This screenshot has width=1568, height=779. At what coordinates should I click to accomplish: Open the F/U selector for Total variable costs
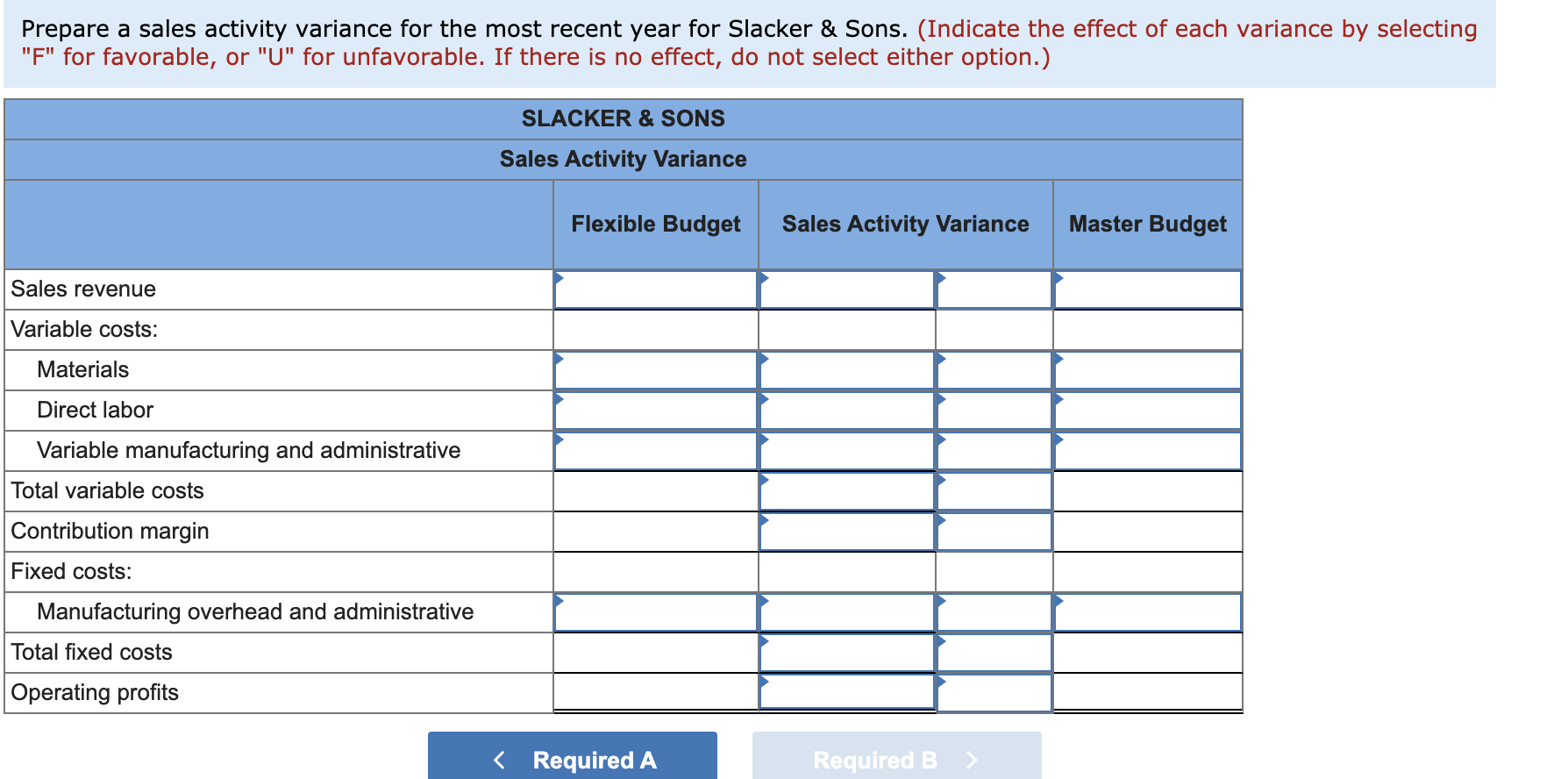click(991, 491)
